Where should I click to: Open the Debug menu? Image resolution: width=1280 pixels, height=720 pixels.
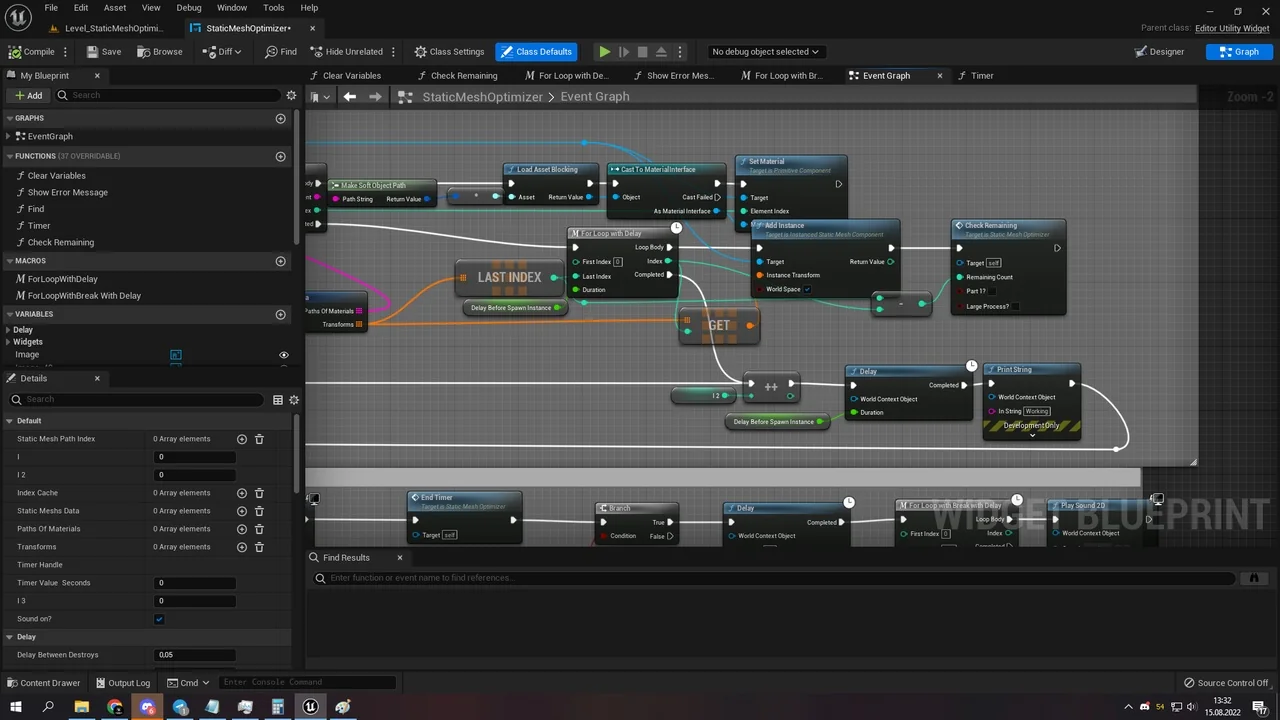coord(188,7)
